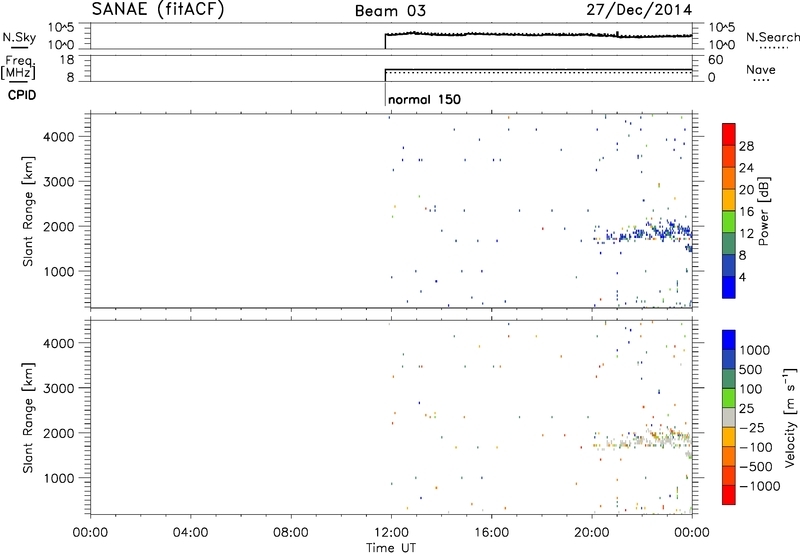
Task: Click the '3000' range tick of the velocity panel
Action: [x=59, y=388]
